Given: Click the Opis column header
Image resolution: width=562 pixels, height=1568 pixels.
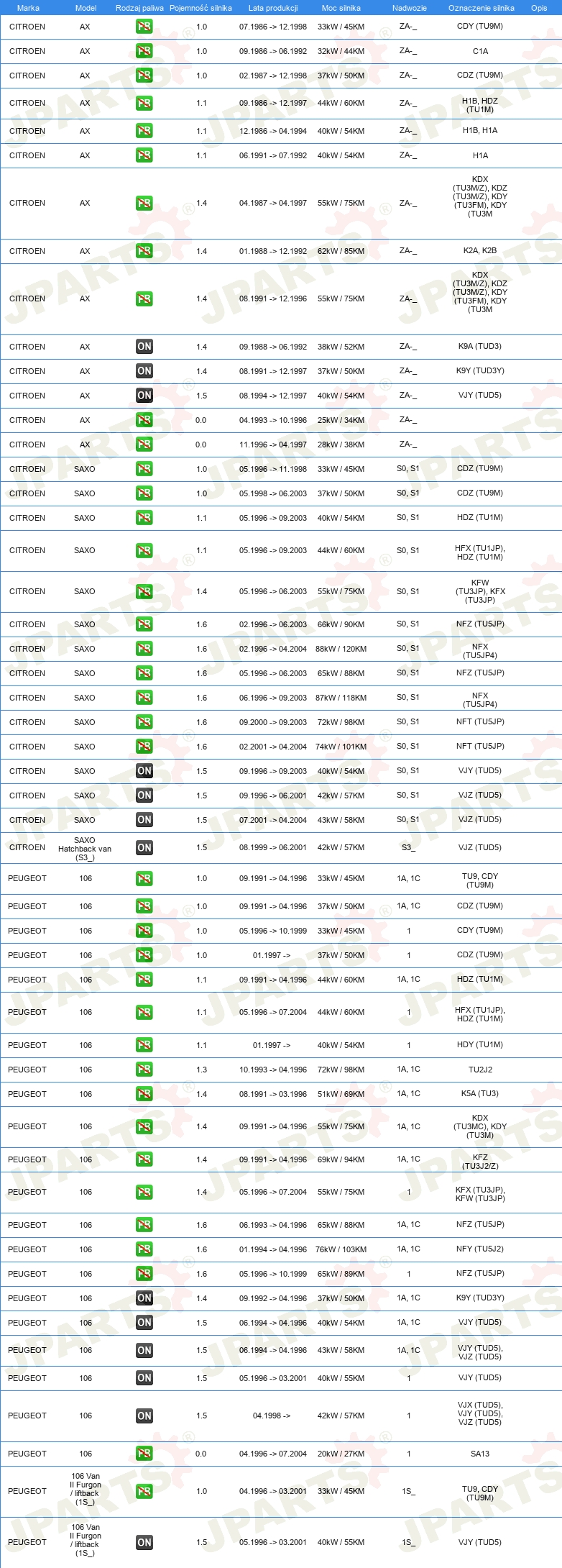Looking at the screenshot, I should (539, 8).
